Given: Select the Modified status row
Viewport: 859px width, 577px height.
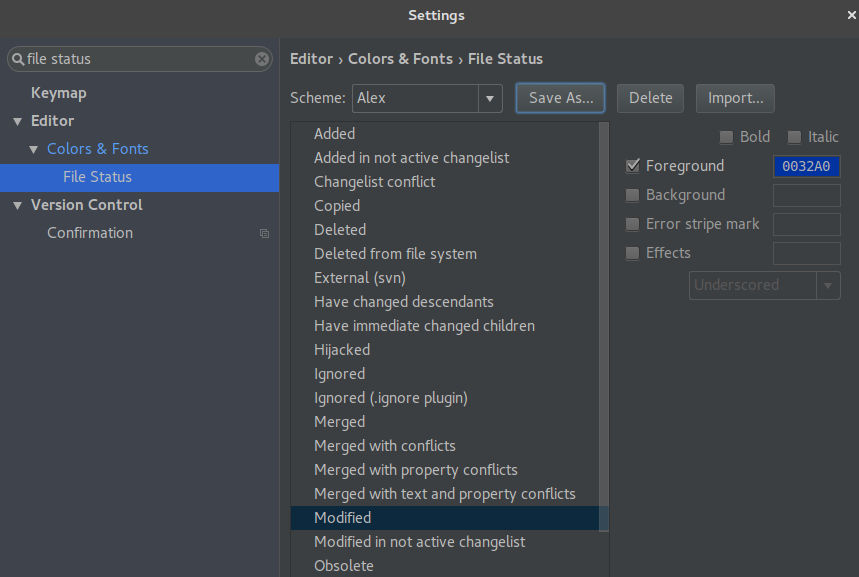Looking at the screenshot, I should point(445,518).
